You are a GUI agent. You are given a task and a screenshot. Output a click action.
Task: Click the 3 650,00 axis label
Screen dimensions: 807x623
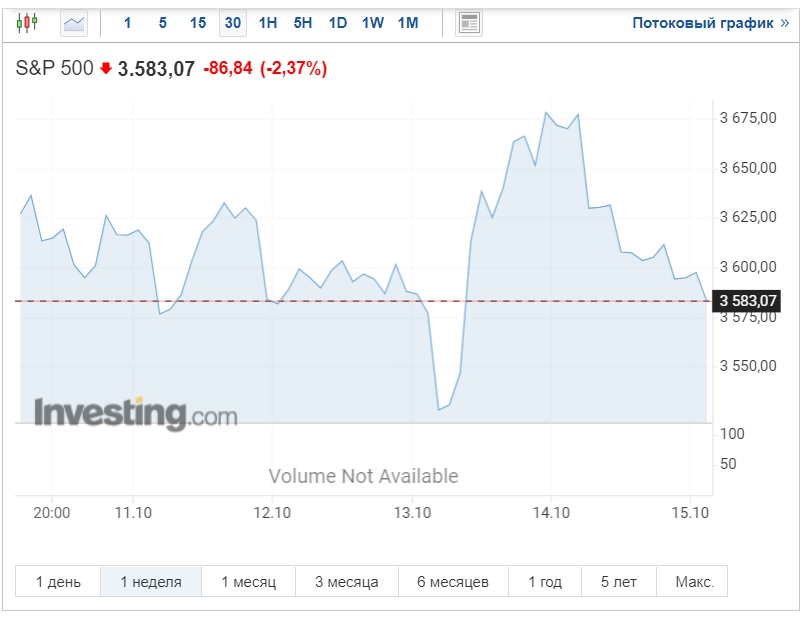point(748,168)
